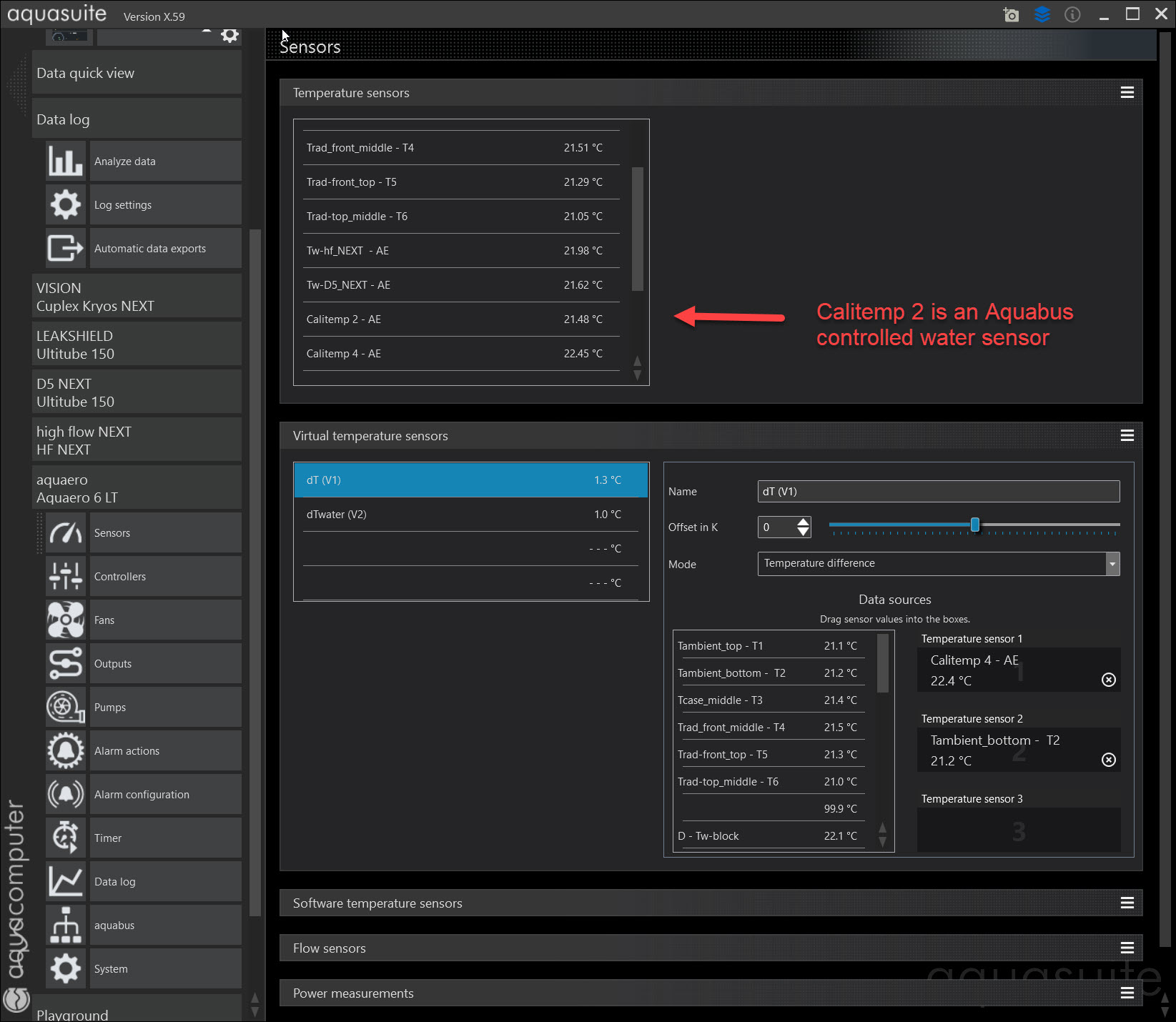The image size is (1176, 1022).
Task: Expand the Software temperature sensors section
Action: (x=1127, y=903)
